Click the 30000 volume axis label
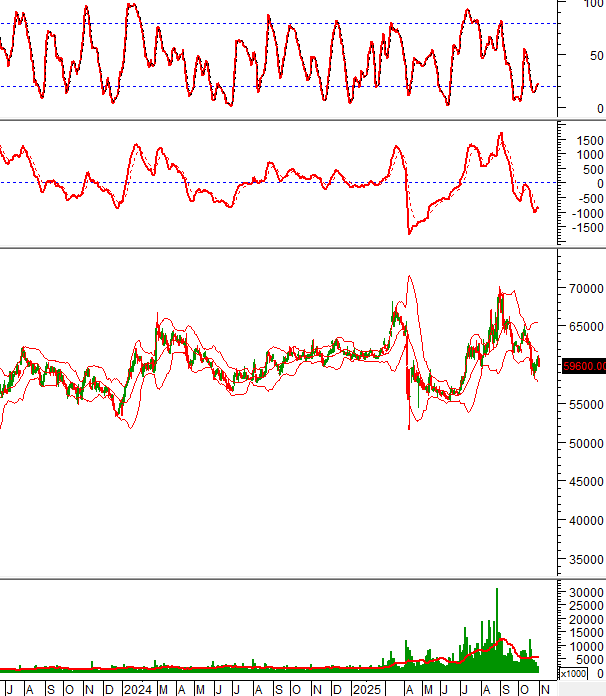 (584, 593)
